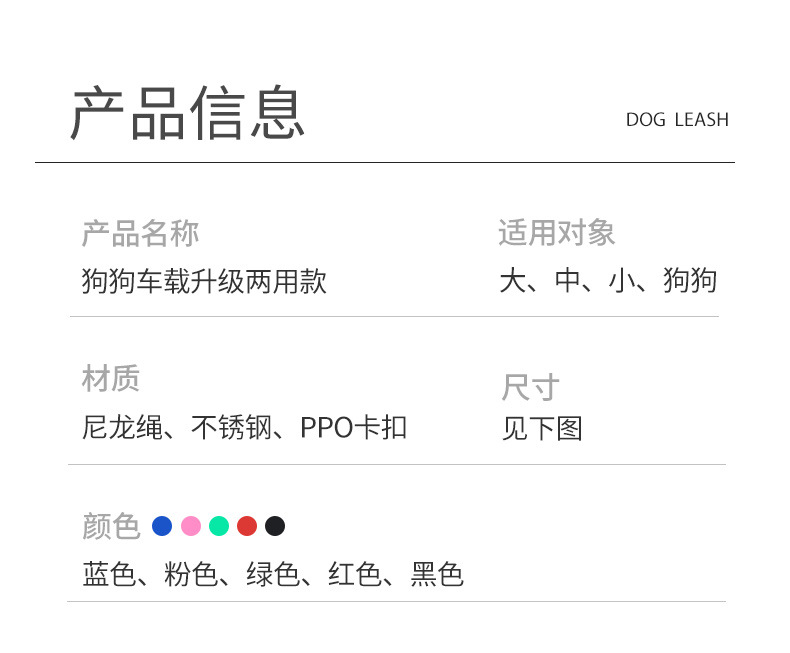Click the 颜色 label

tap(111, 526)
